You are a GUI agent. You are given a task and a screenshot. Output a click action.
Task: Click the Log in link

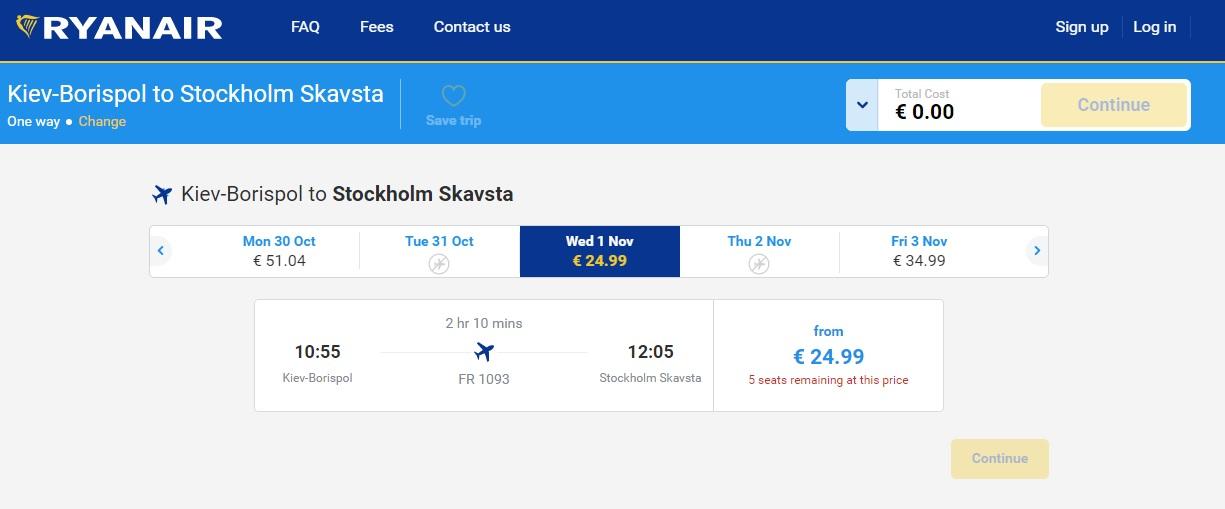1155,27
